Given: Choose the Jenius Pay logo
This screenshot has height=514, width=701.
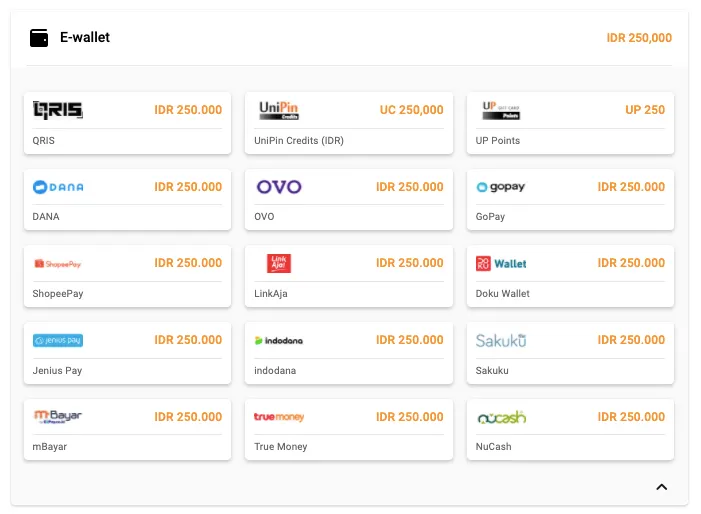Looking at the screenshot, I should pos(58,340).
